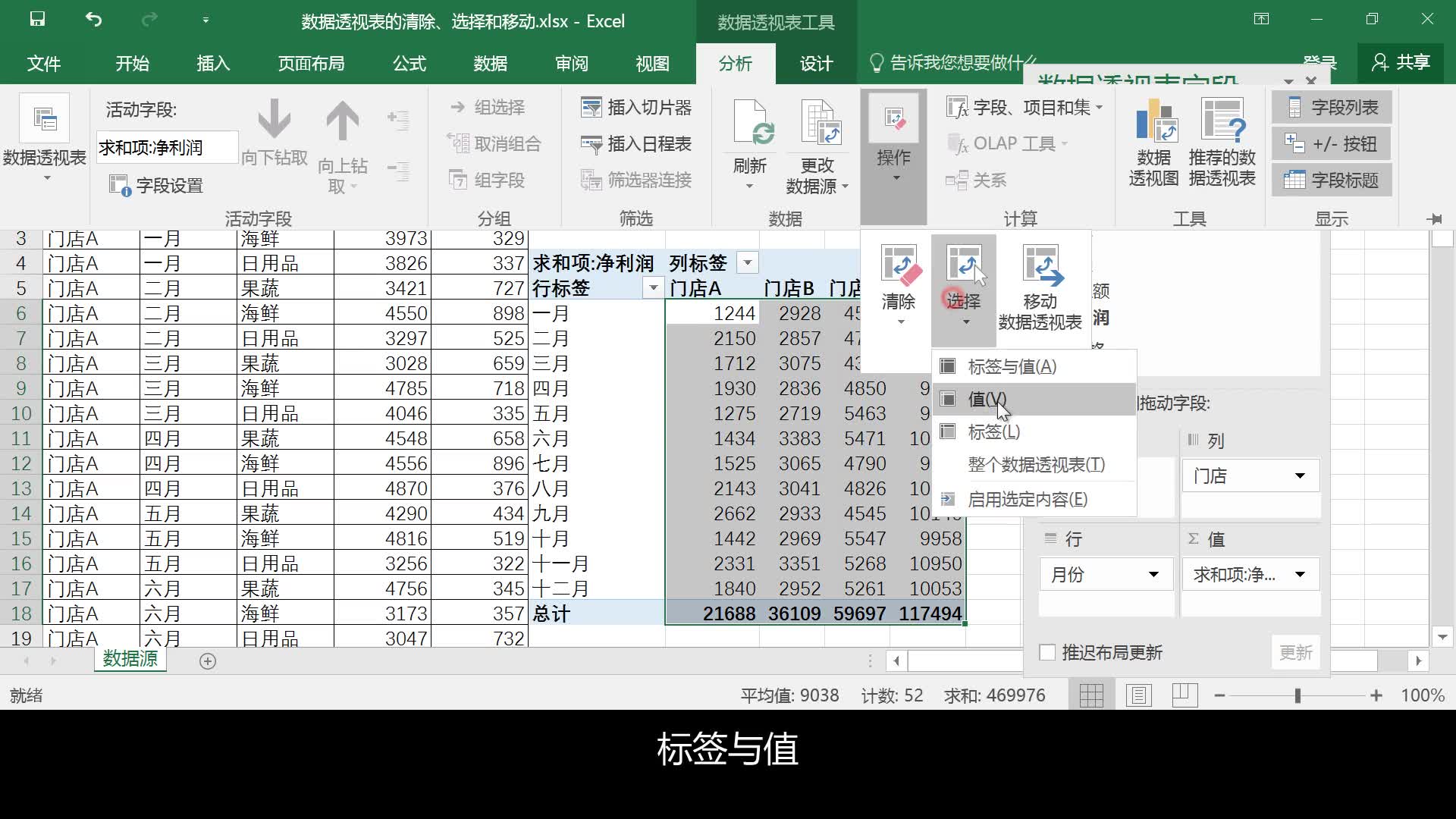The image size is (1456, 819).
Task: Check the 值(V) selection option
Action: (987, 398)
